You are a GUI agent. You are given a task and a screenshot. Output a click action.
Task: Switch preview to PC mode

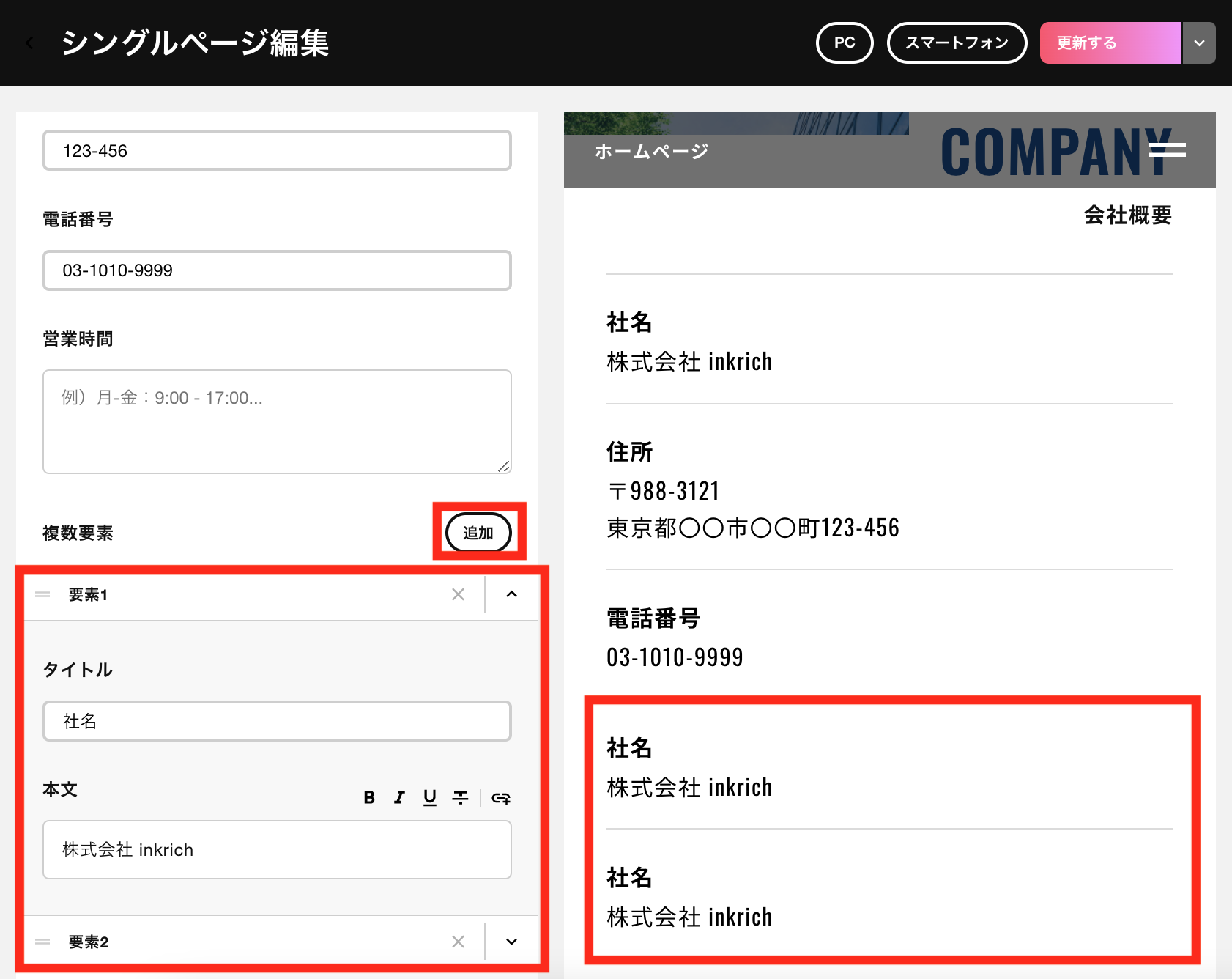(845, 43)
